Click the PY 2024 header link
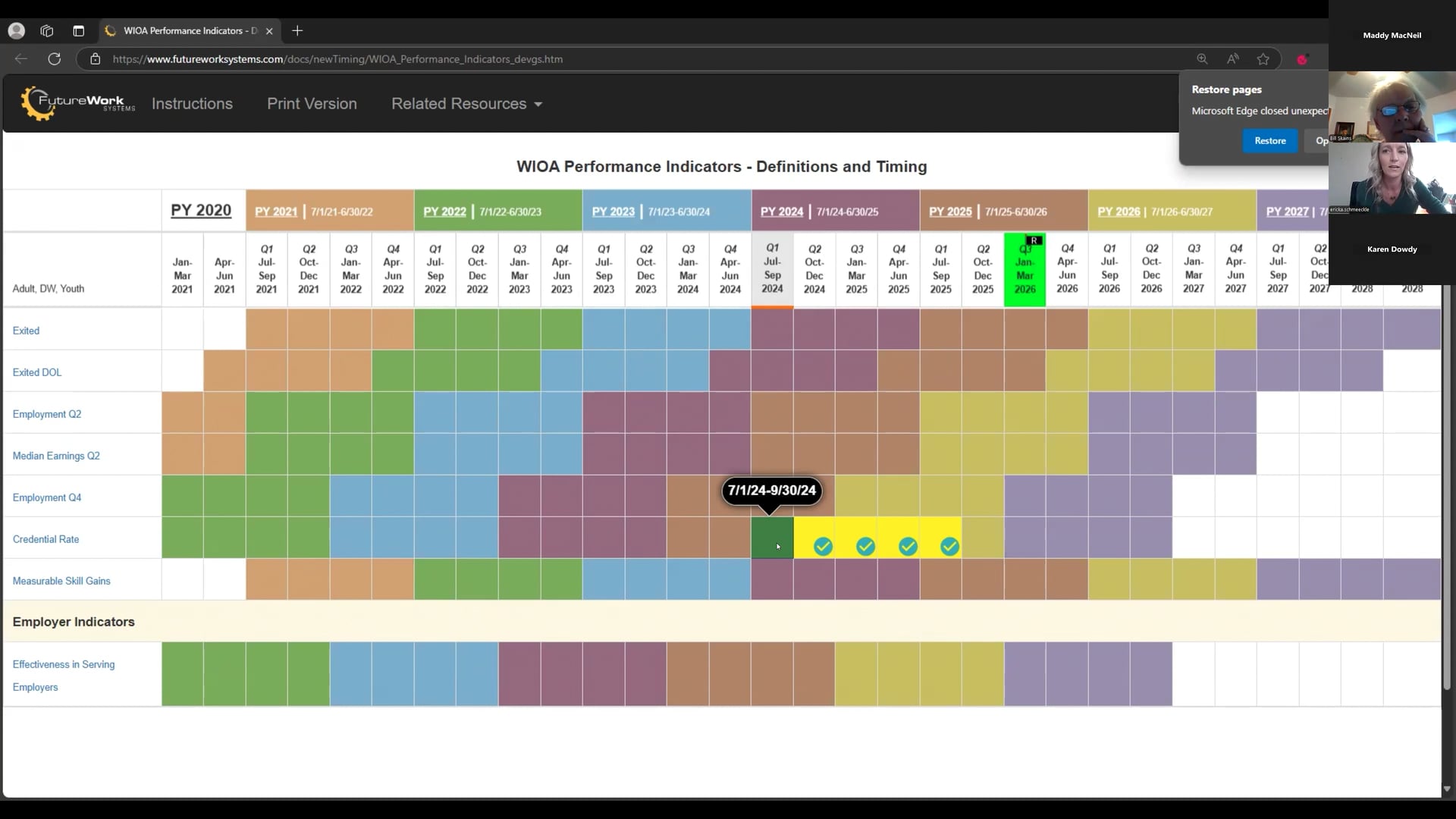The image size is (1456, 819). 781,212
